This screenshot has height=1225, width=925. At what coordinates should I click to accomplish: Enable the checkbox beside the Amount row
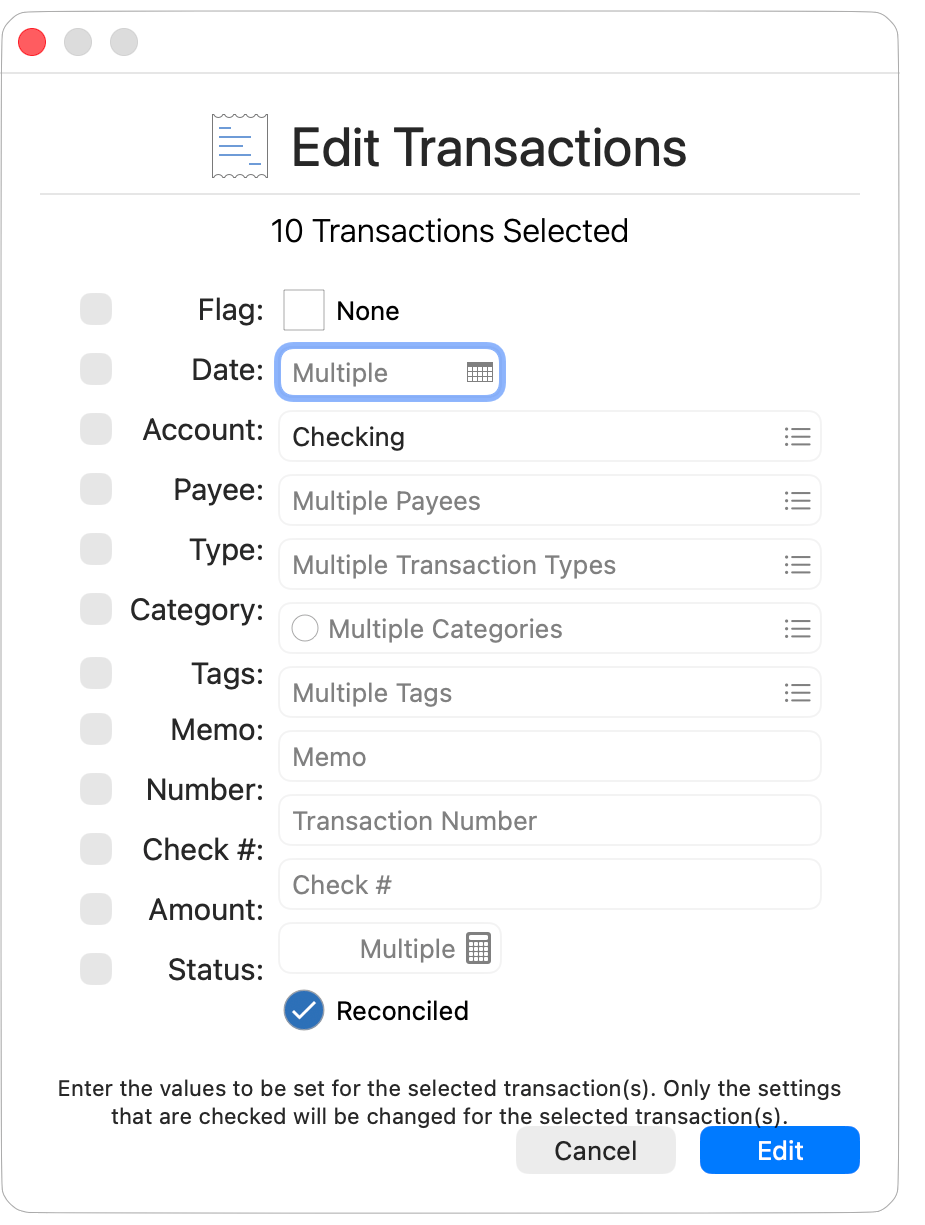95,909
